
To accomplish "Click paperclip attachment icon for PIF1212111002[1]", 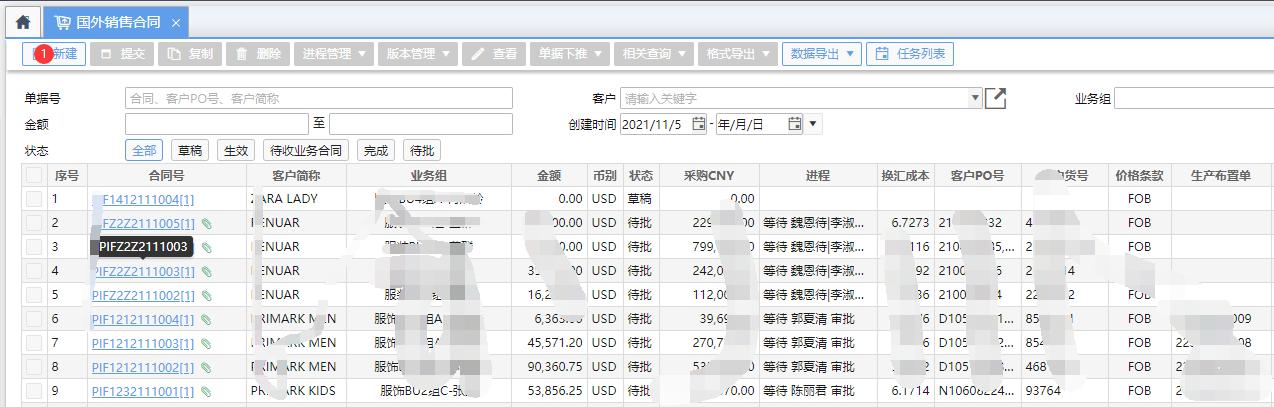I will tap(206, 367).
